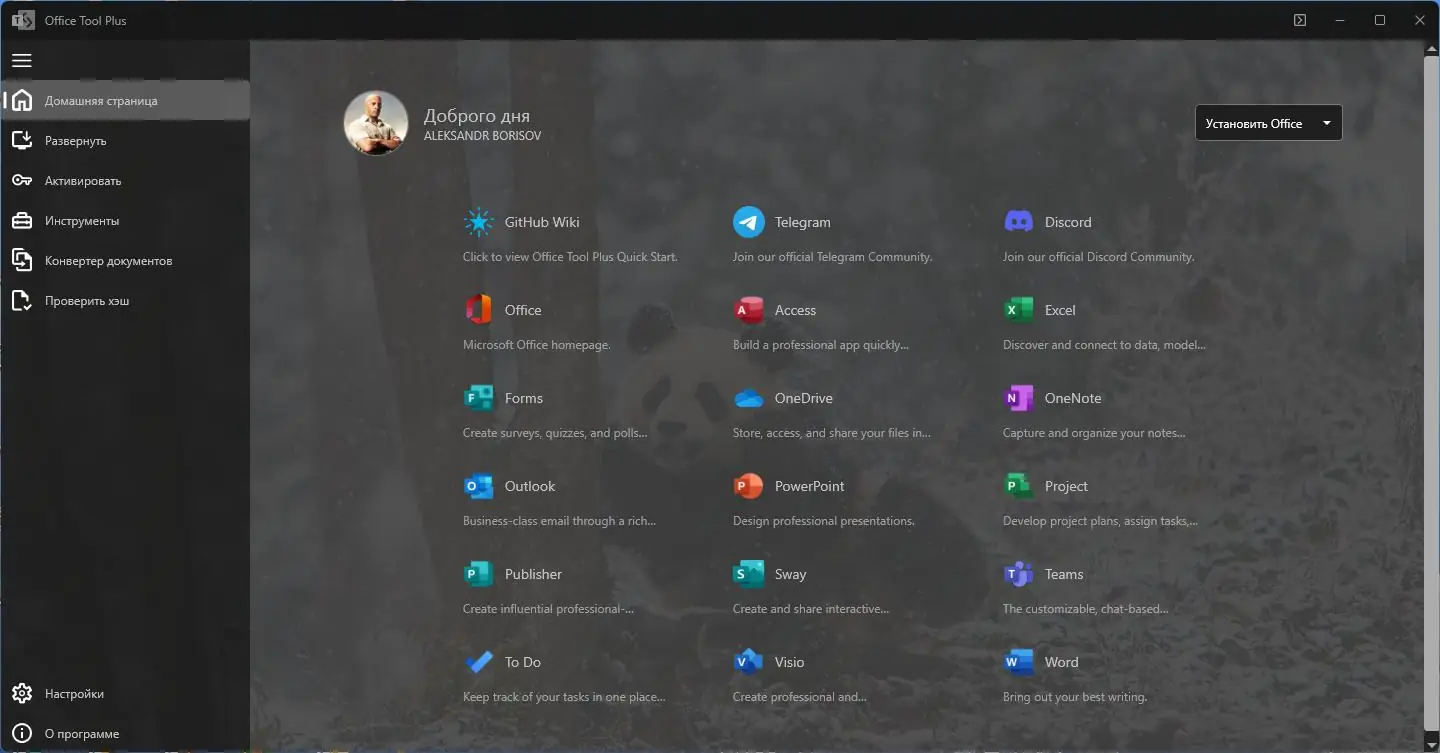Click the Microsoft Office logo icon

click(479, 310)
